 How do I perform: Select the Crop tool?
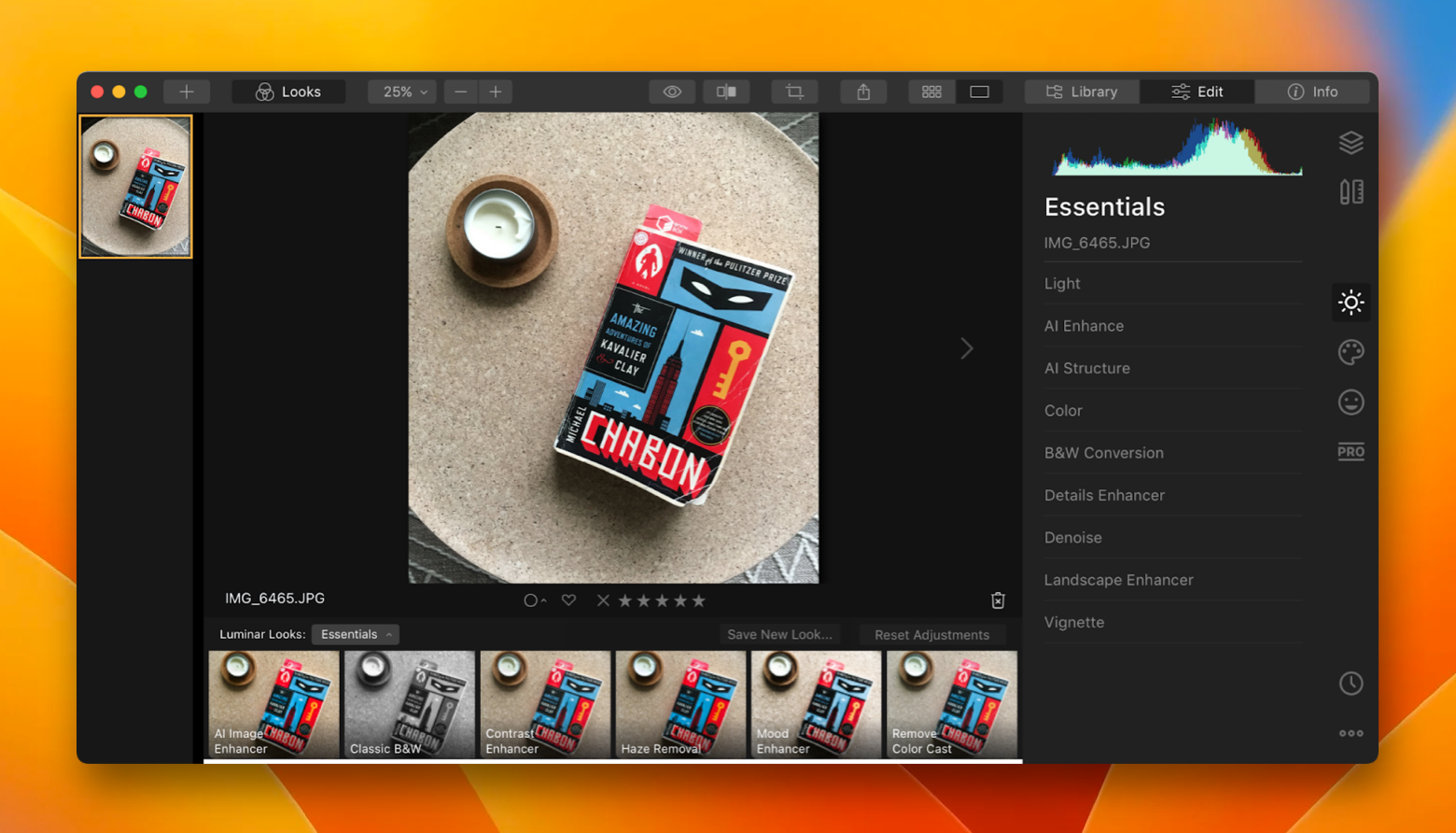click(x=794, y=92)
